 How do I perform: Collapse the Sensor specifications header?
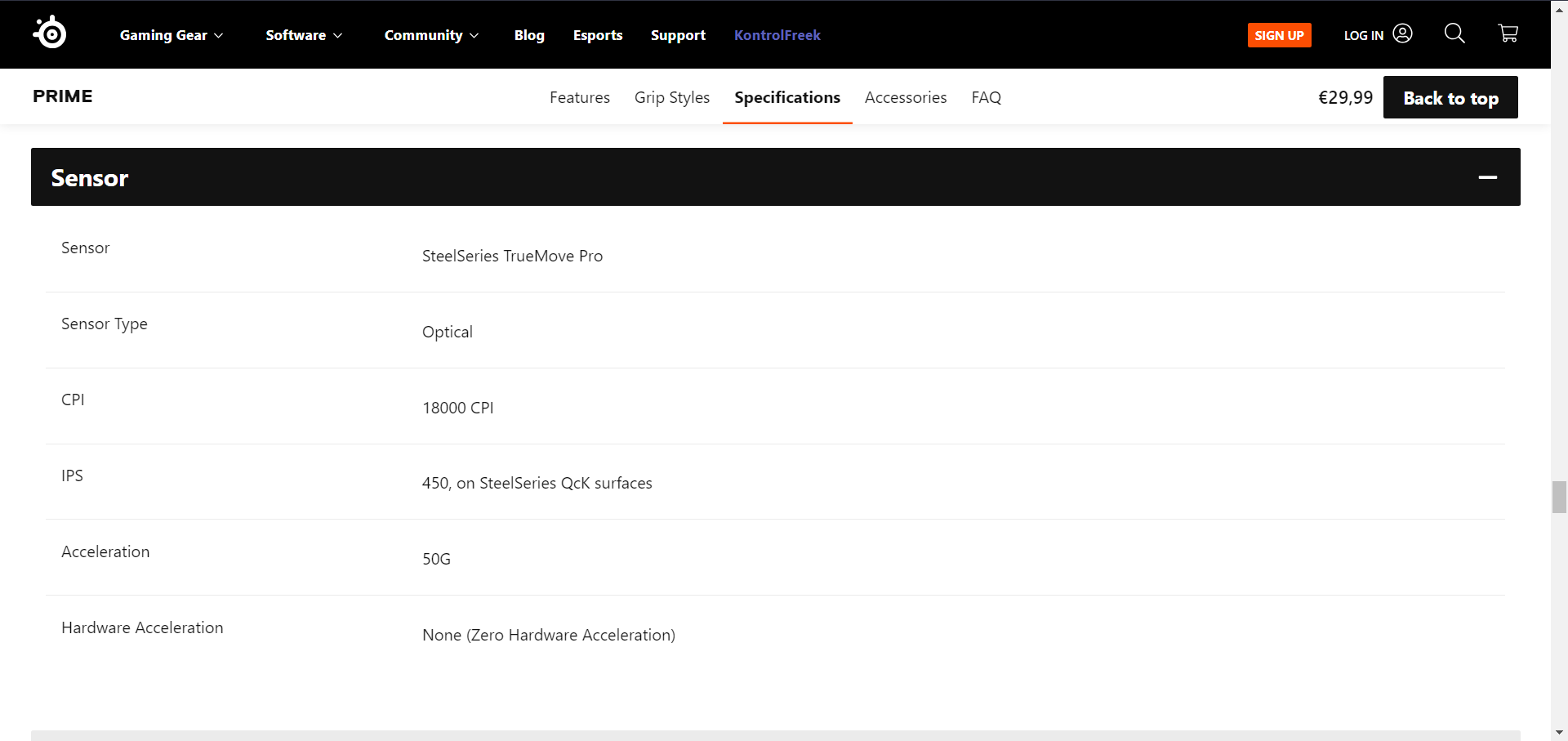pos(776,176)
